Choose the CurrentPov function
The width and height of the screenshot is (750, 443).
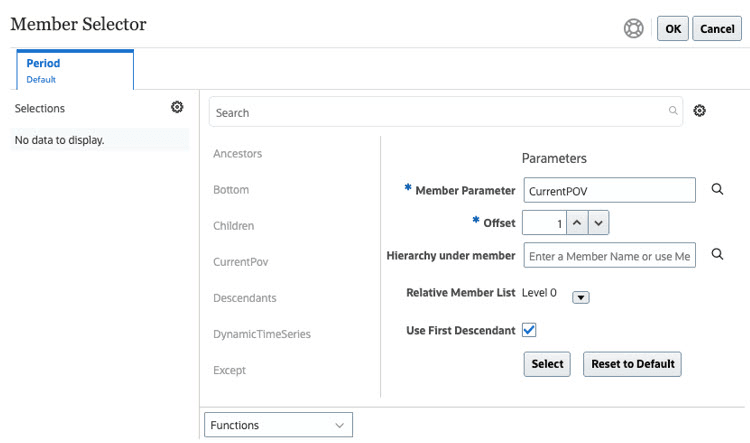[x=241, y=262]
